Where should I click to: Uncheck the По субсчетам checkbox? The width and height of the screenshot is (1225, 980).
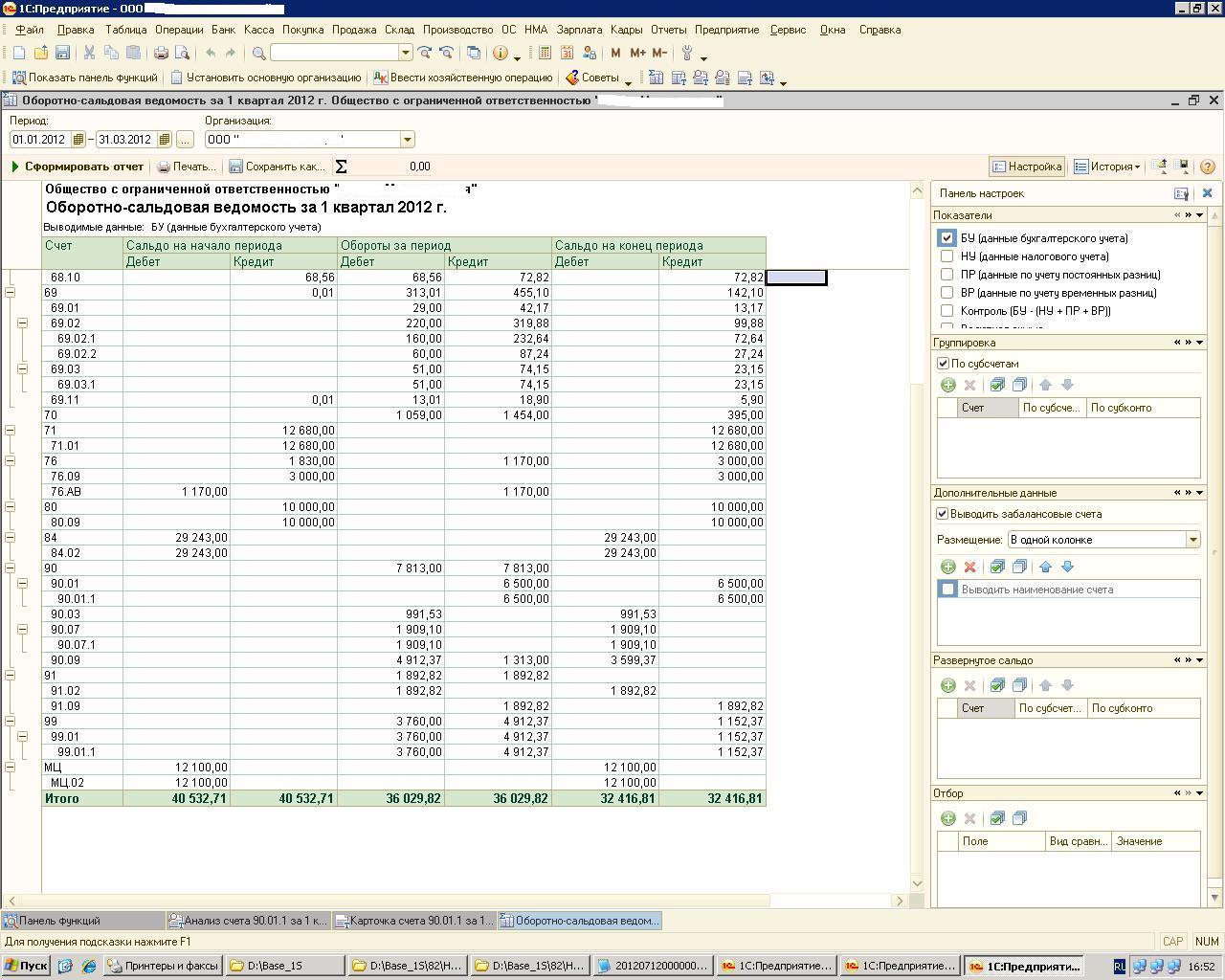click(x=943, y=364)
